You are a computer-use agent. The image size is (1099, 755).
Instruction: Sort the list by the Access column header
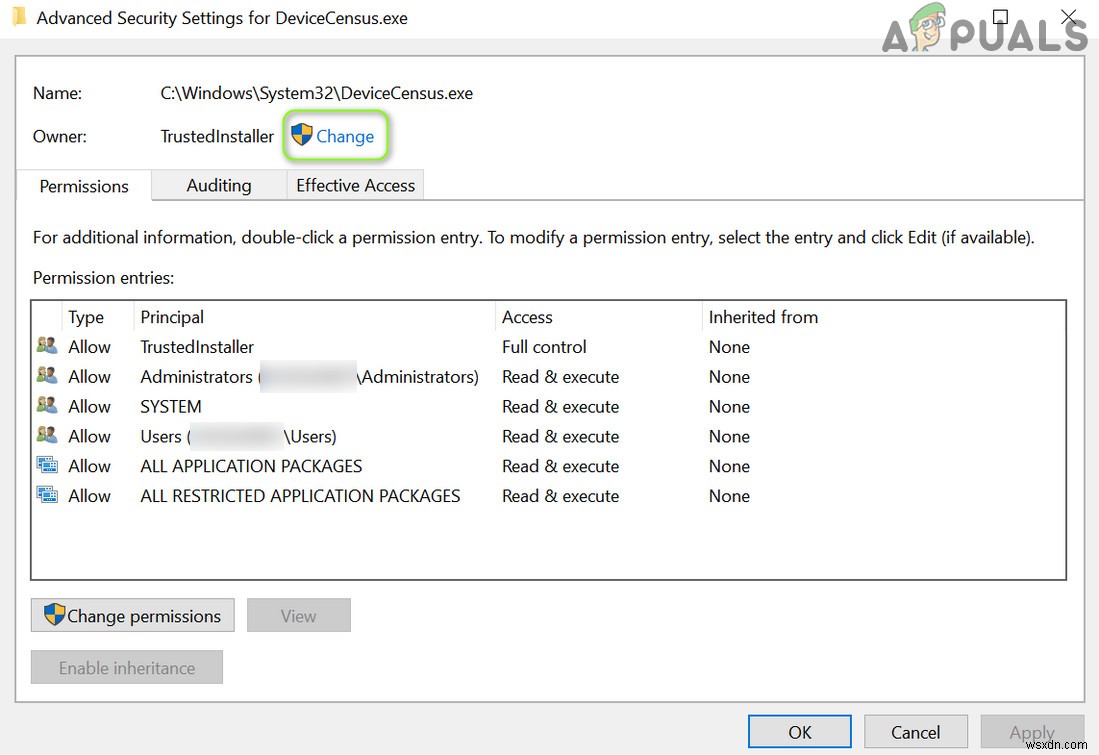tap(599, 317)
